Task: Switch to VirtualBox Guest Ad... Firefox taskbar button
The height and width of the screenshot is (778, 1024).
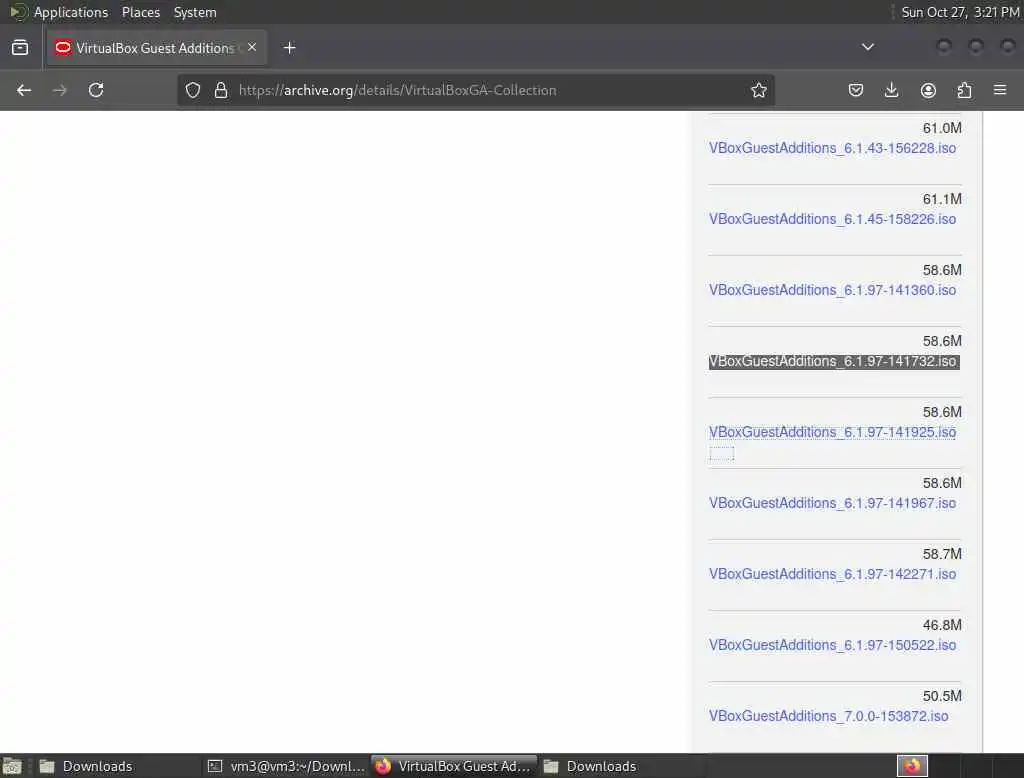Action: pyautogui.click(x=454, y=766)
